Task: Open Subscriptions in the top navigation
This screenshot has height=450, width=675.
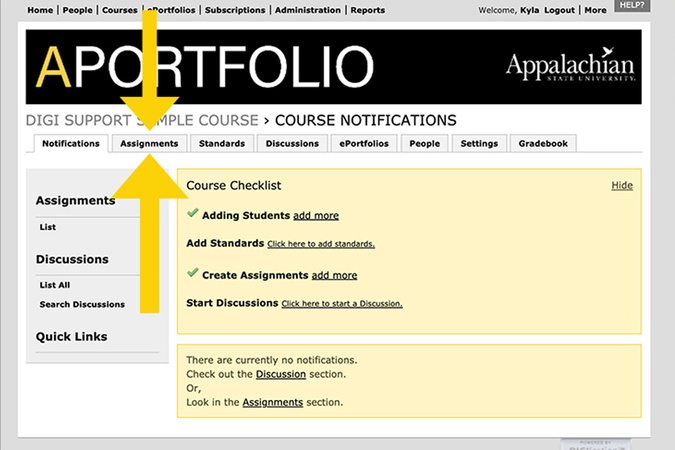Action: [x=235, y=10]
